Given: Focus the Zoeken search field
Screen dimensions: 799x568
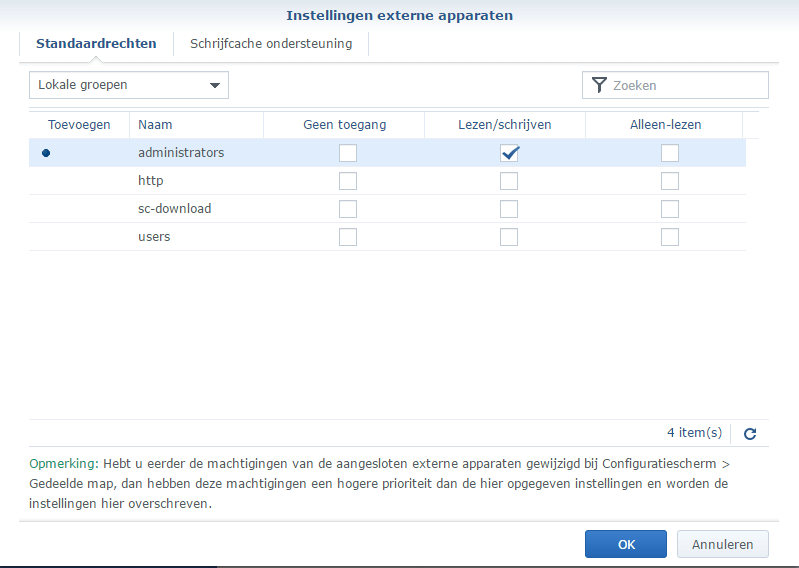Looking at the screenshot, I should coord(686,86).
